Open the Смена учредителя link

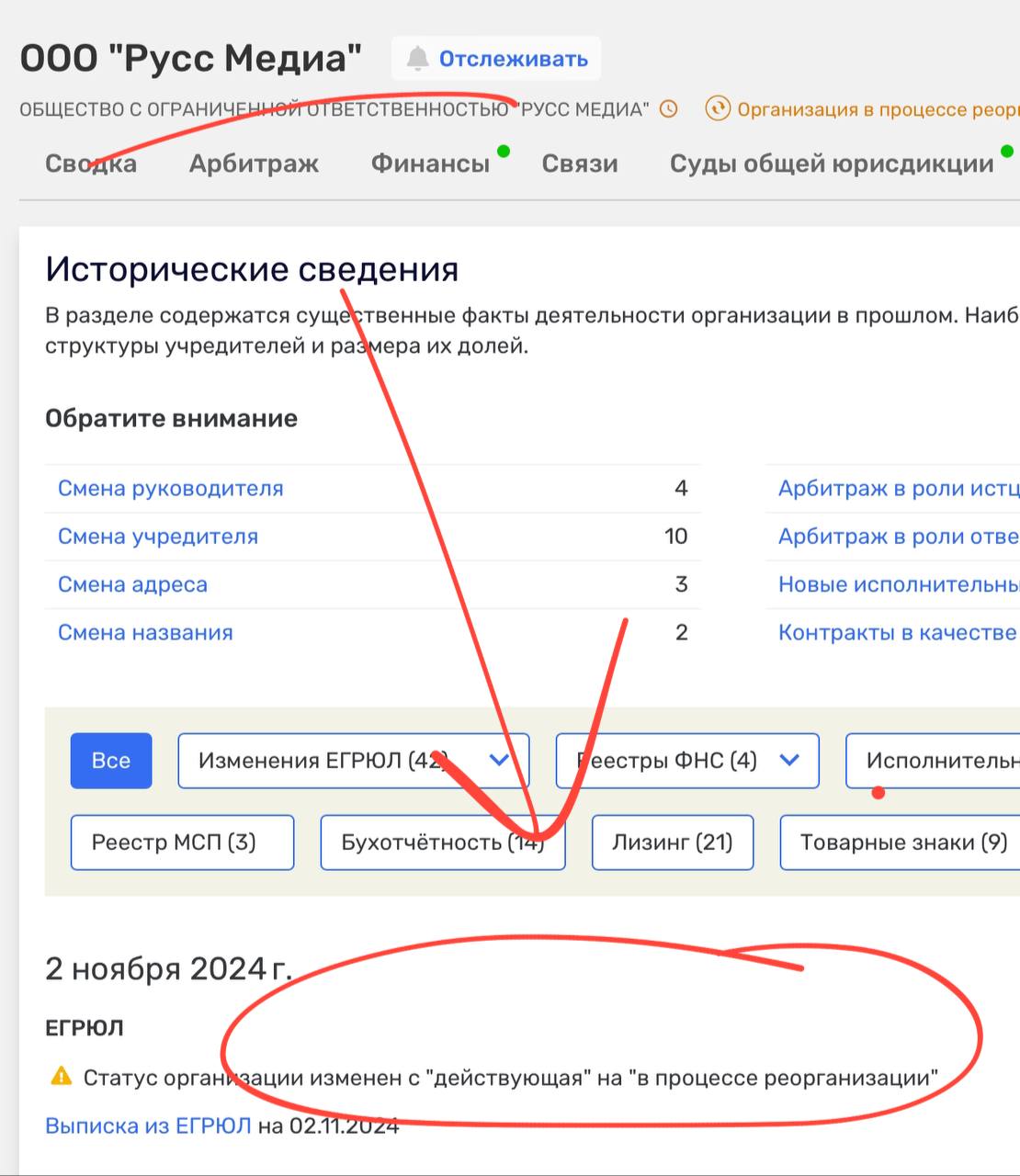(x=157, y=536)
